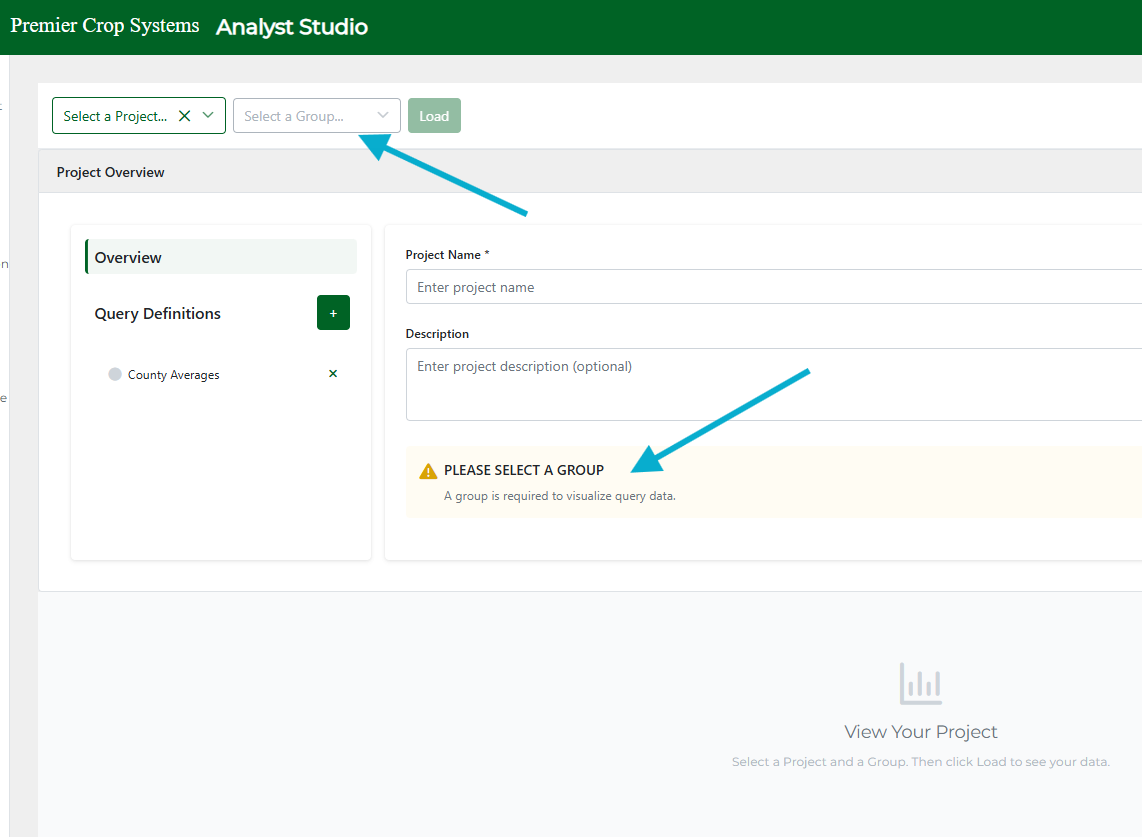
Task: Click the yellow warning triangle icon
Action: pos(428,471)
